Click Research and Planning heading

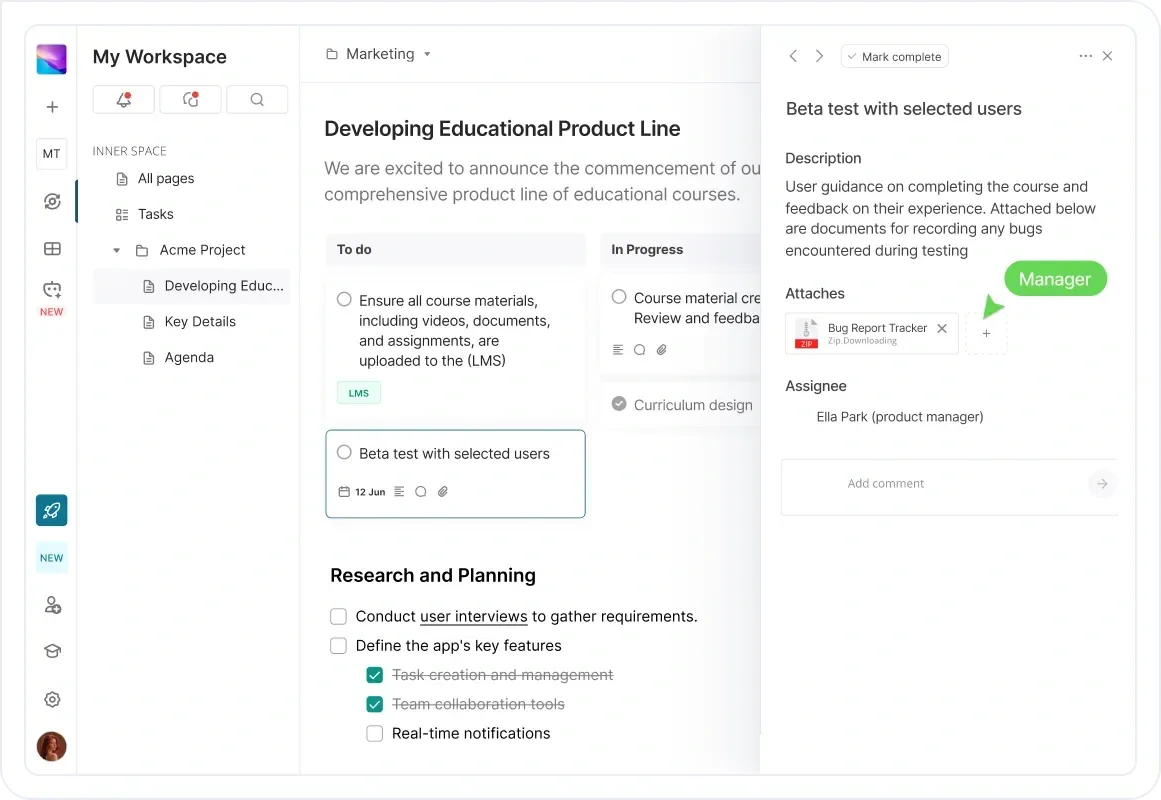[433, 576]
